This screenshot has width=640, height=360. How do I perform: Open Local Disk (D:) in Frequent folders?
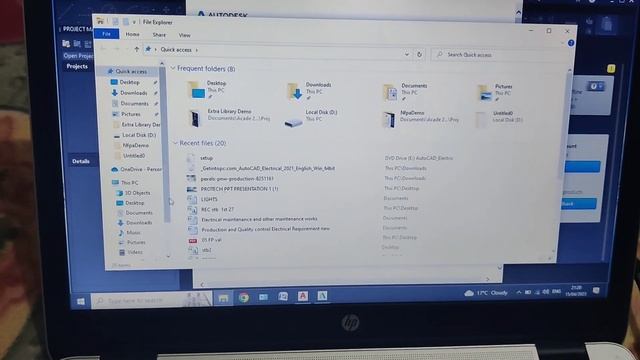click(311, 118)
